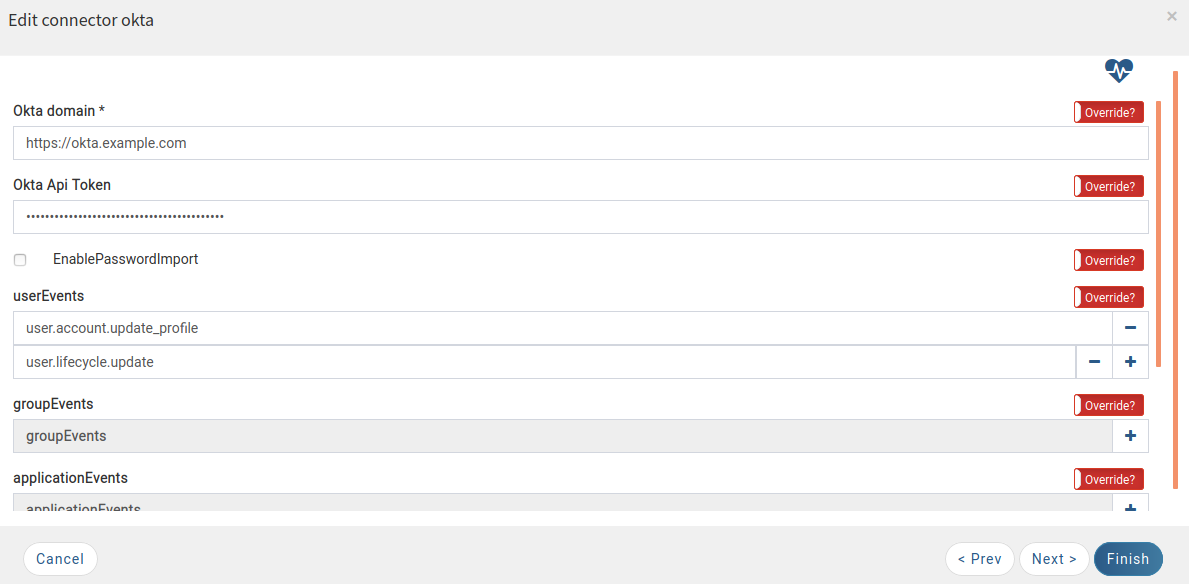Add a groupEvents entry with plus icon
The width and height of the screenshot is (1189, 584).
tap(1130, 435)
